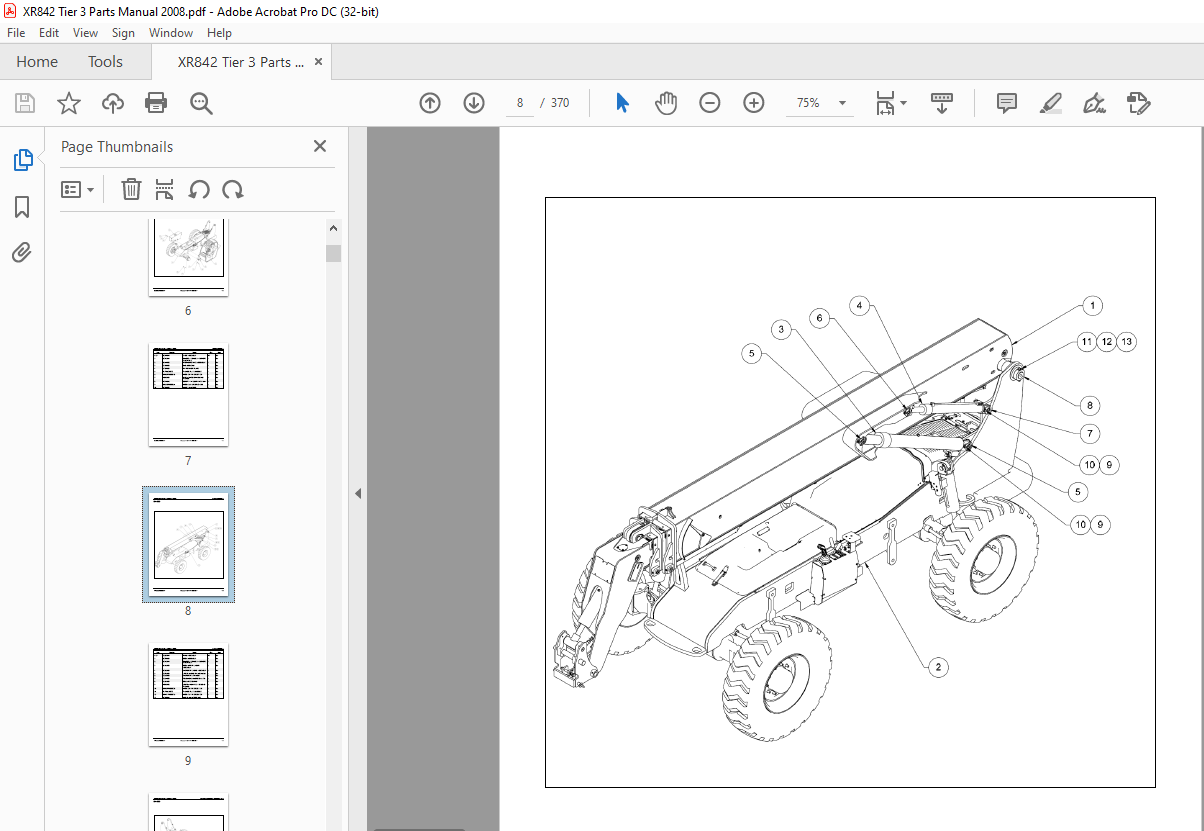Zoom in with the plus circle icon
The width and height of the screenshot is (1204, 831).
click(x=754, y=103)
